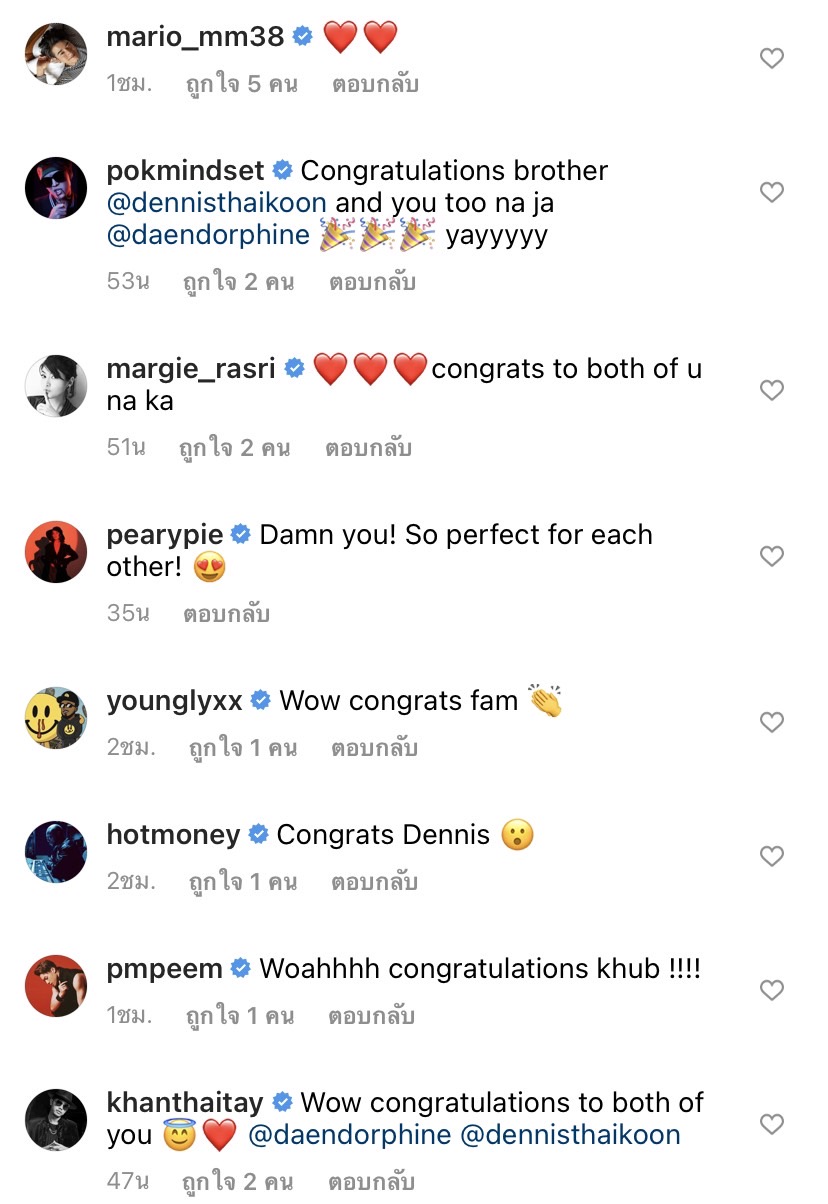Like pmpeem's congratulations comment
Viewport: 828px width, 1204px height.
click(x=771, y=990)
